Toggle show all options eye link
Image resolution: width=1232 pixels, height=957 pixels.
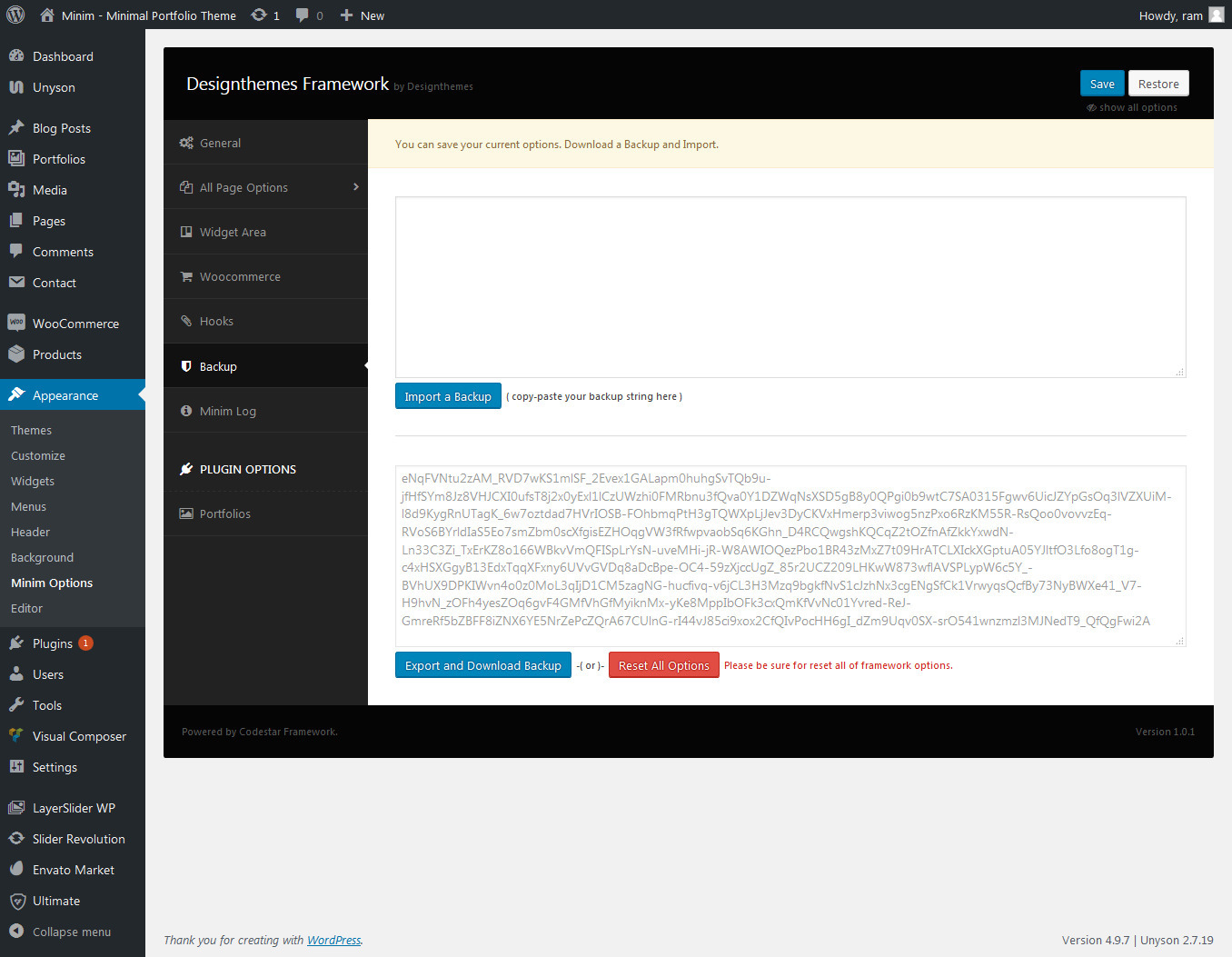[x=1132, y=107]
